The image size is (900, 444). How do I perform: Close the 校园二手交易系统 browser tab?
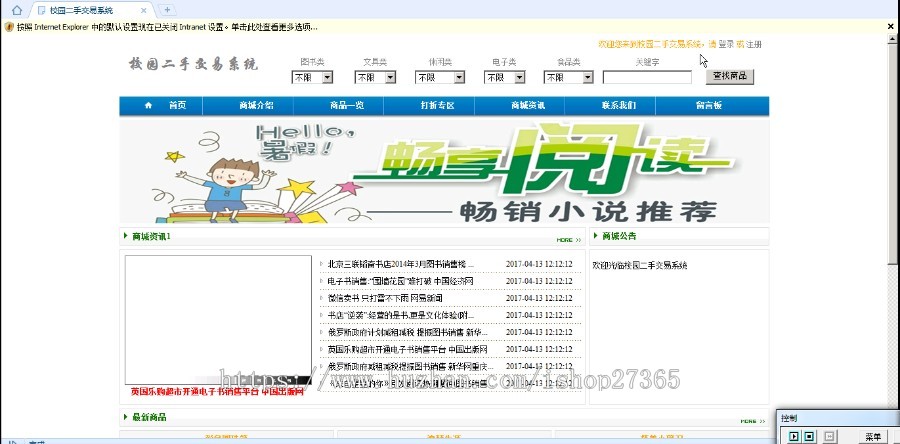(143, 10)
